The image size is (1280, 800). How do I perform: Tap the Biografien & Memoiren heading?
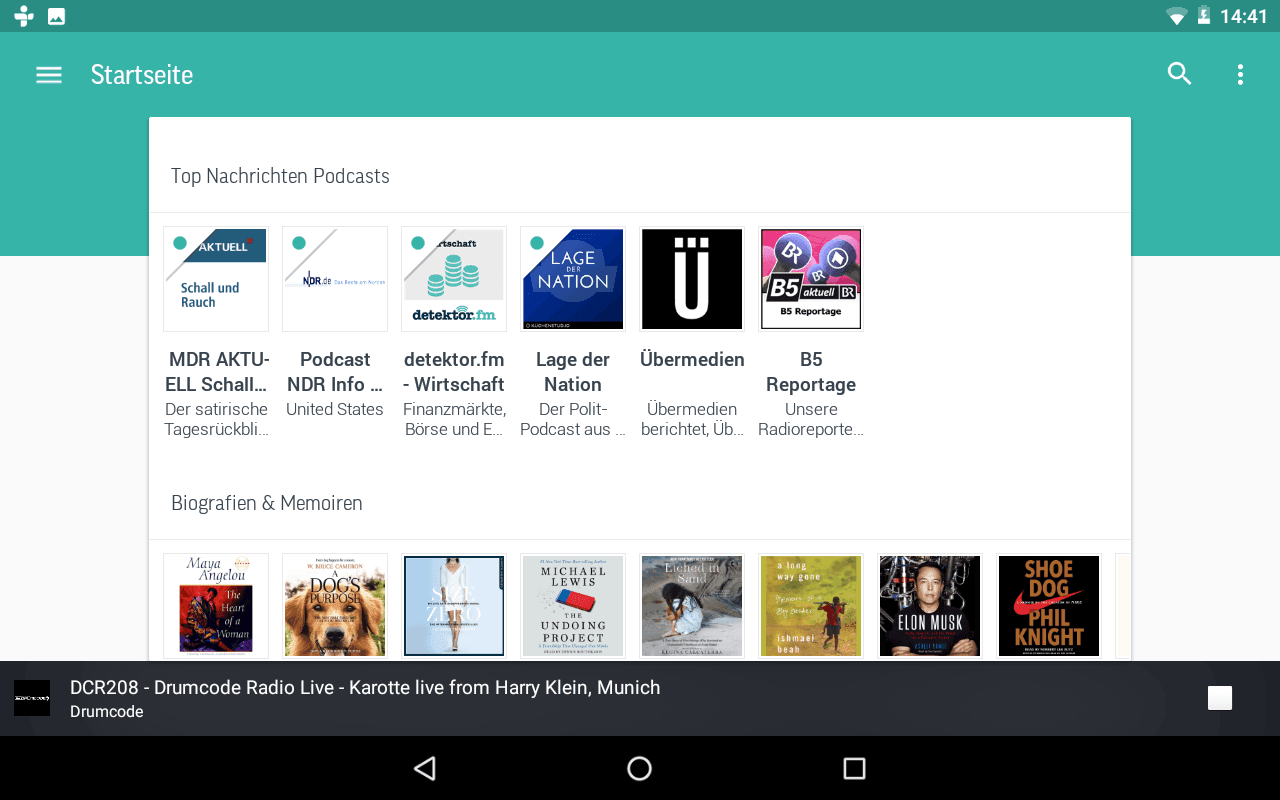point(267,503)
